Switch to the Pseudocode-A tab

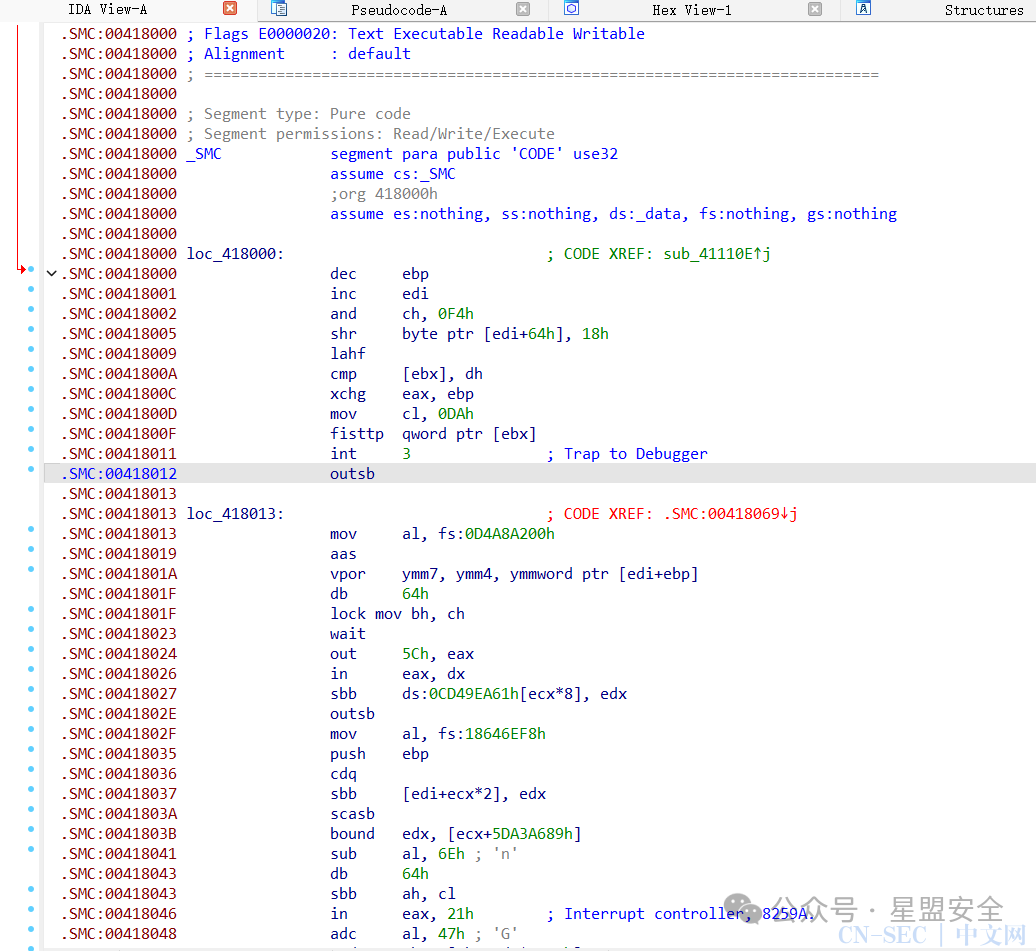[x=399, y=10]
